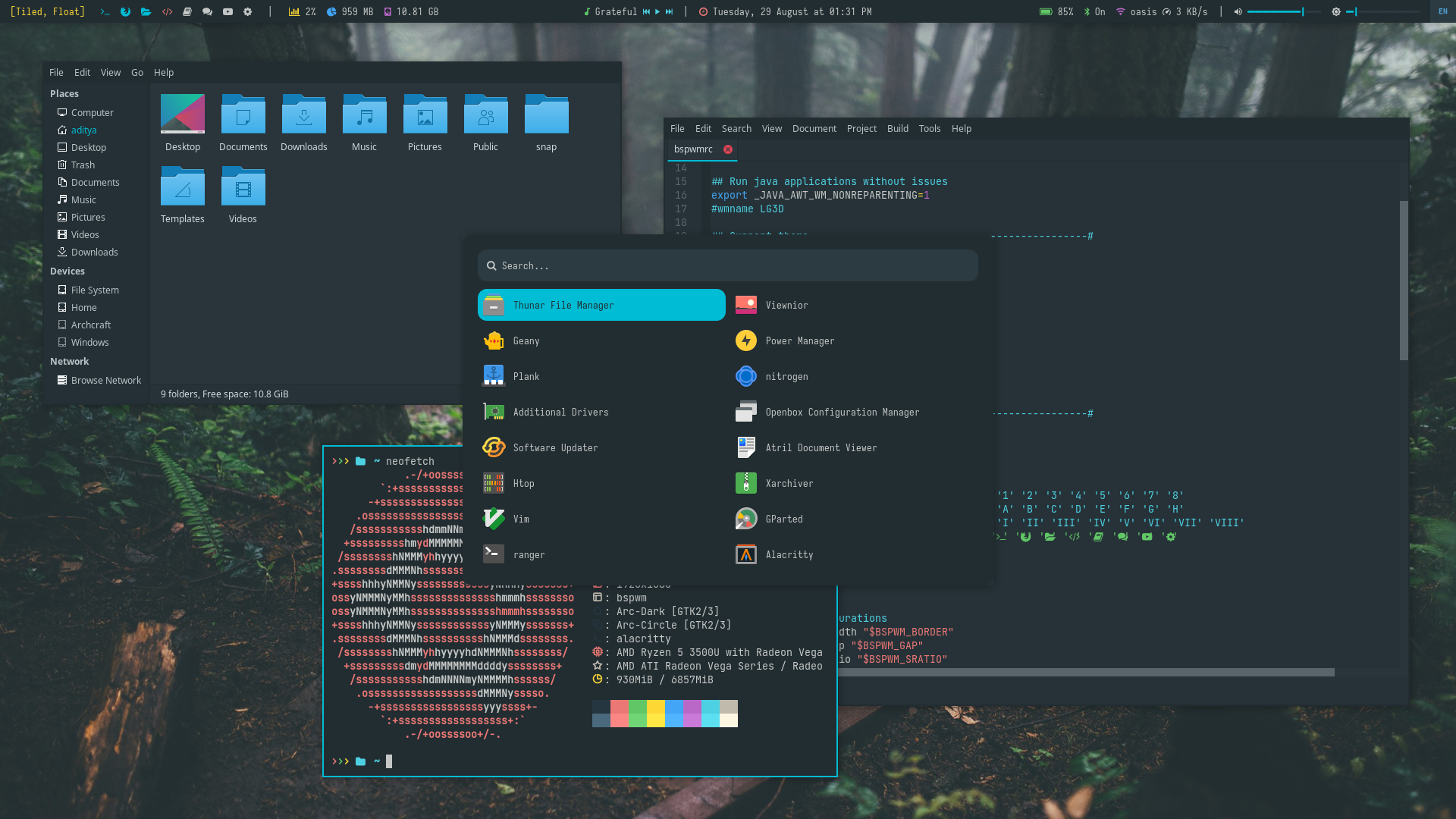Click the launcher Search field
Screen dimensions: 1456x819
click(x=726, y=266)
